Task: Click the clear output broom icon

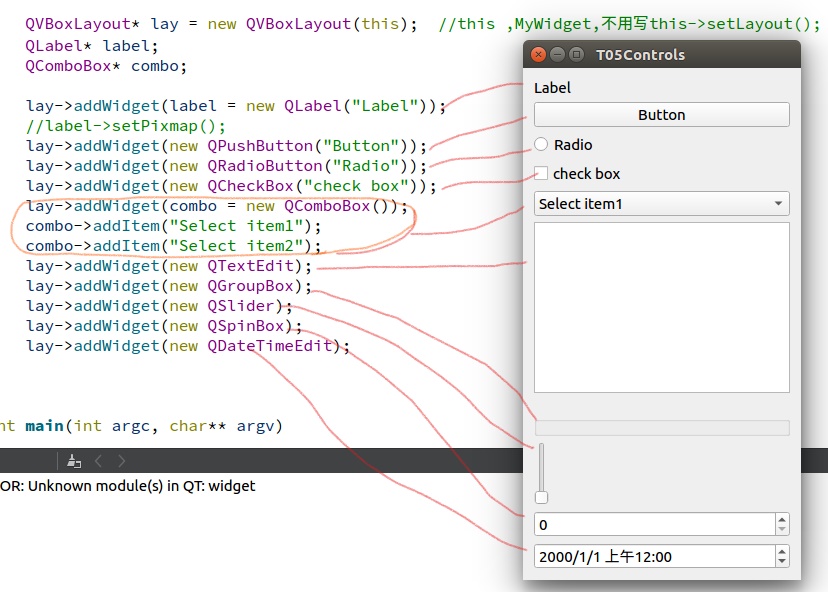Action: coord(74,461)
